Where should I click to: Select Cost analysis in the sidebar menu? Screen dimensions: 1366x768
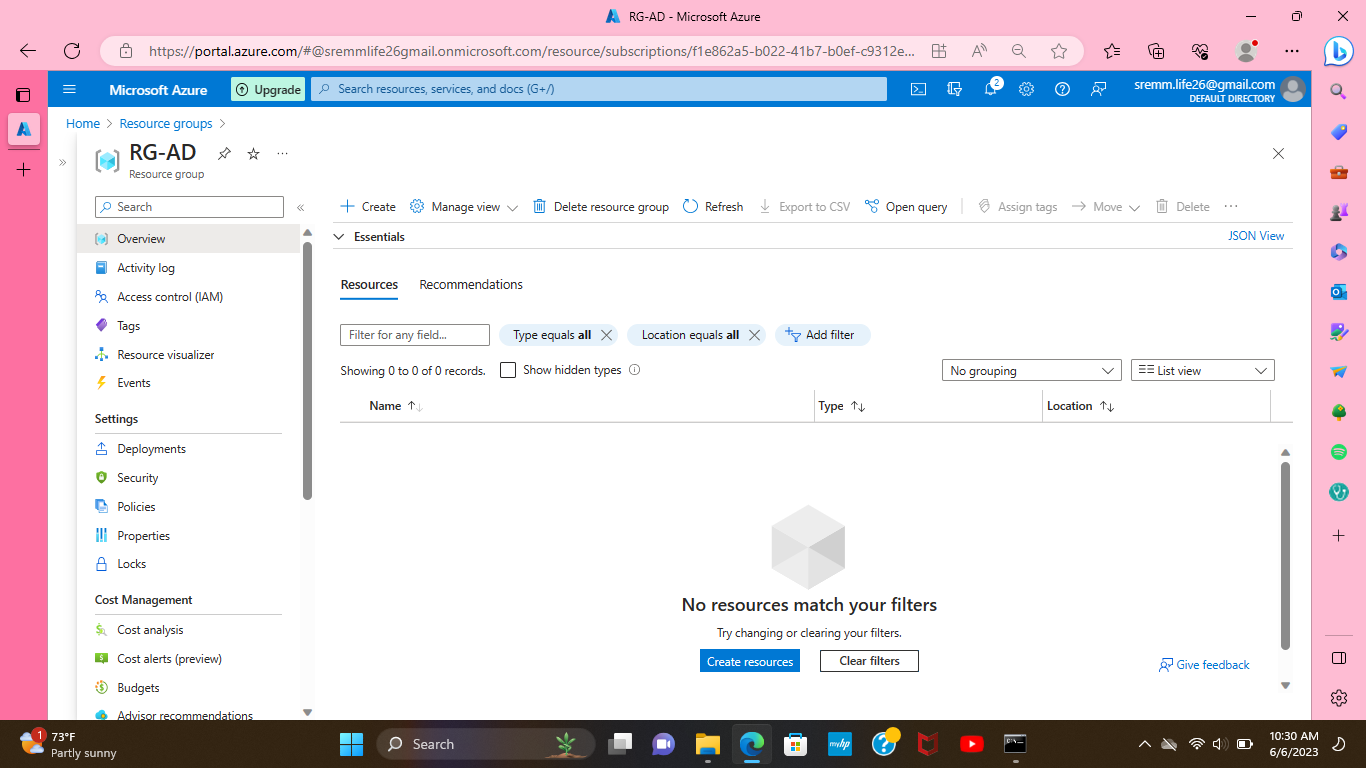(x=152, y=629)
